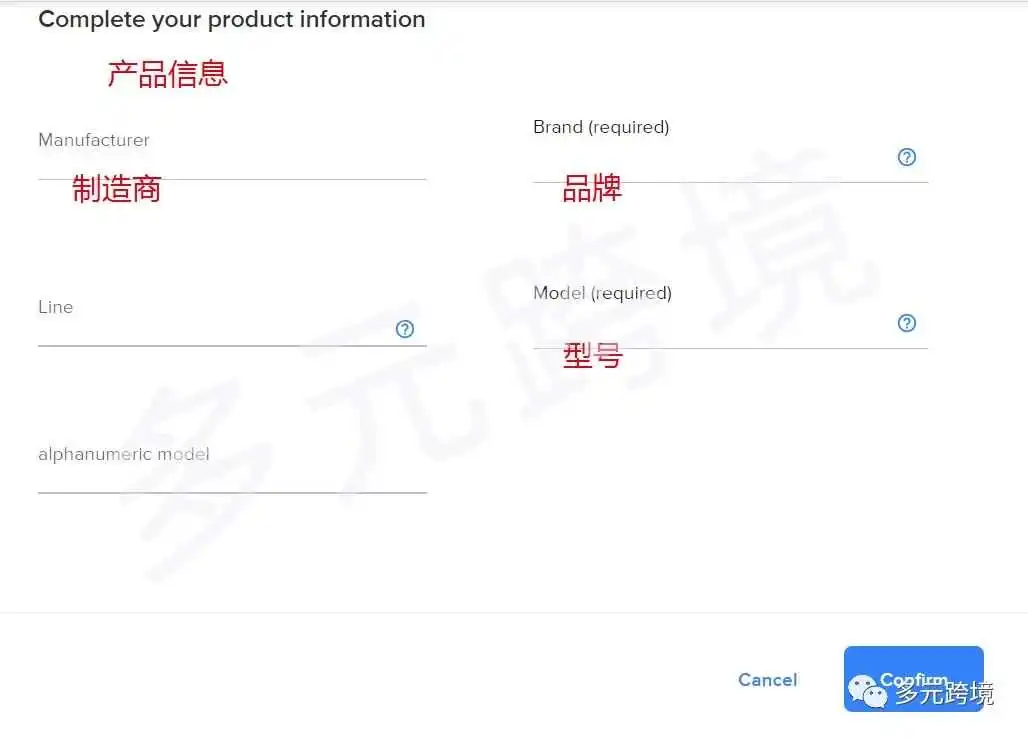Open the help icon for Brand field
Image resolution: width=1028 pixels, height=739 pixels.
(907, 157)
